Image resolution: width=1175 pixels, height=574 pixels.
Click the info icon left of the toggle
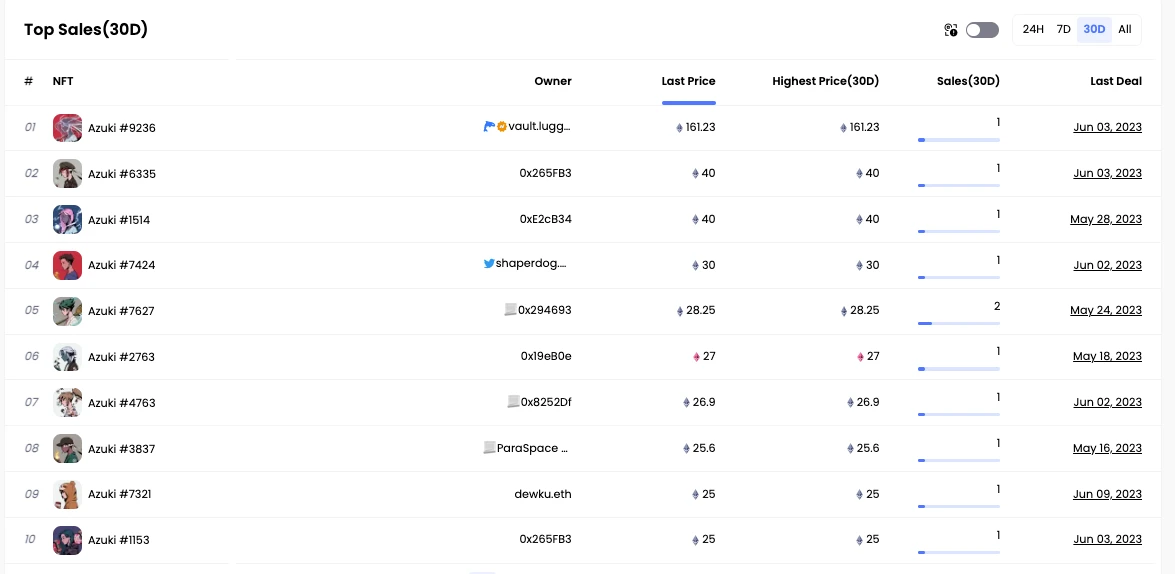pyautogui.click(x=951, y=30)
